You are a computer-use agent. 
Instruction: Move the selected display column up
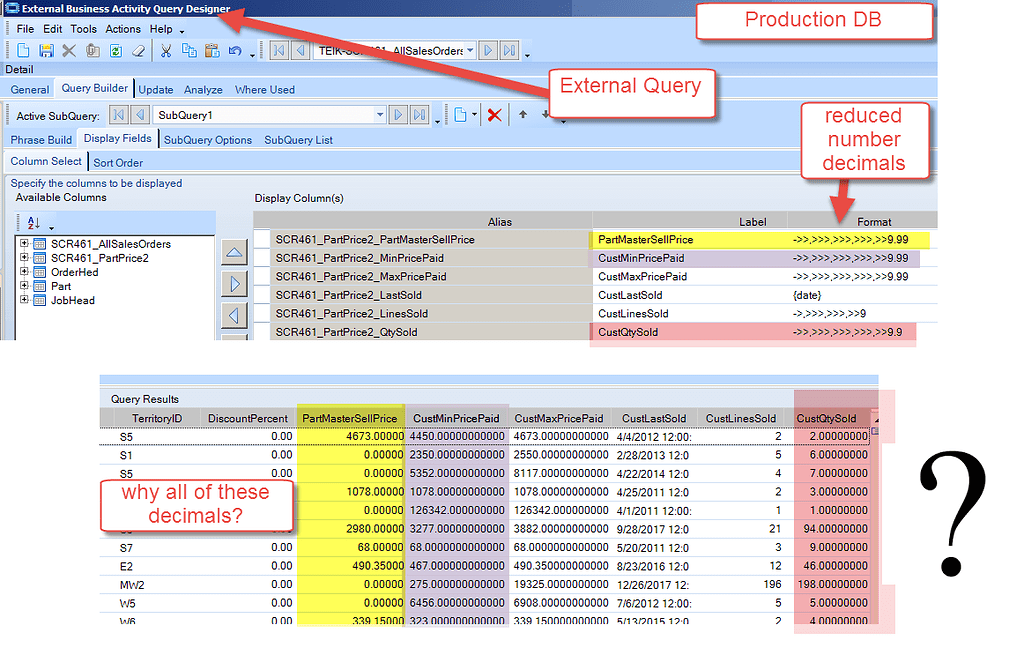234,252
